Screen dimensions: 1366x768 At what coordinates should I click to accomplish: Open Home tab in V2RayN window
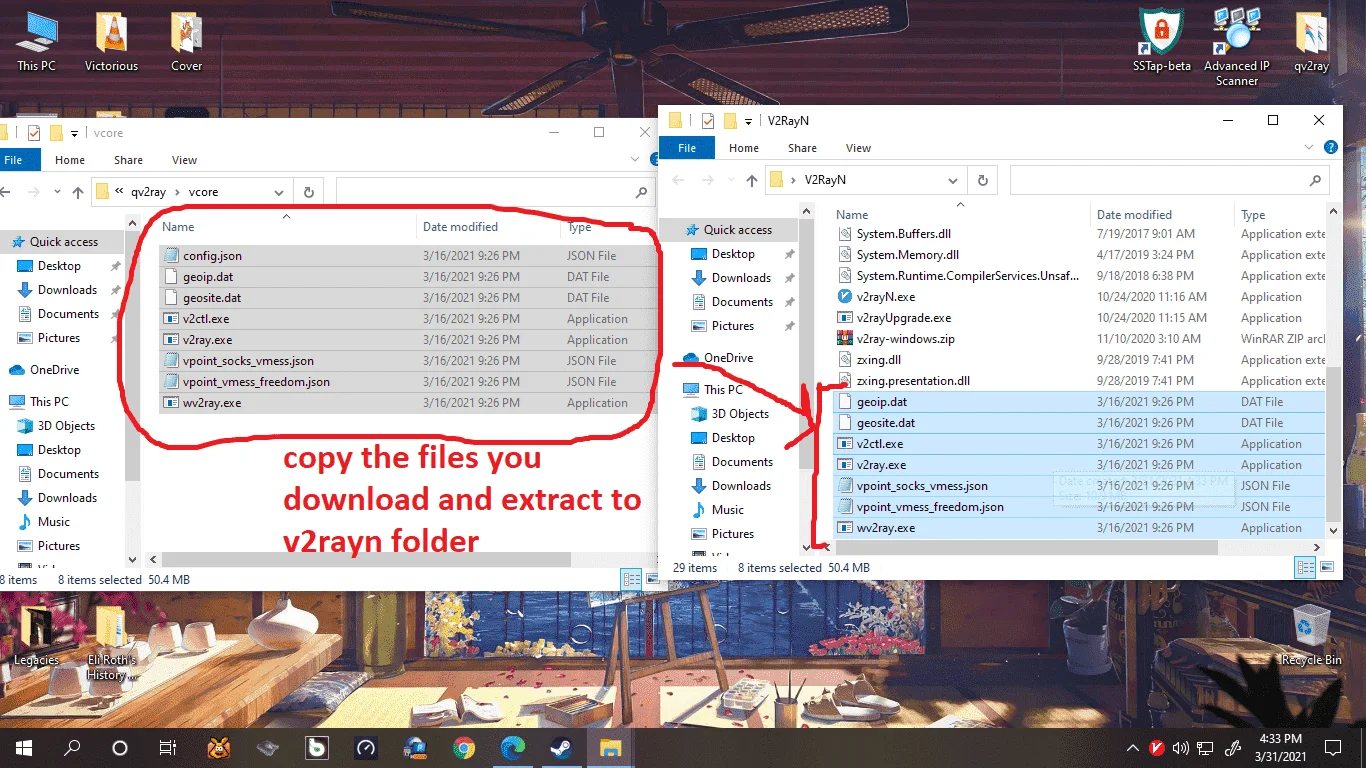[x=744, y=148]
